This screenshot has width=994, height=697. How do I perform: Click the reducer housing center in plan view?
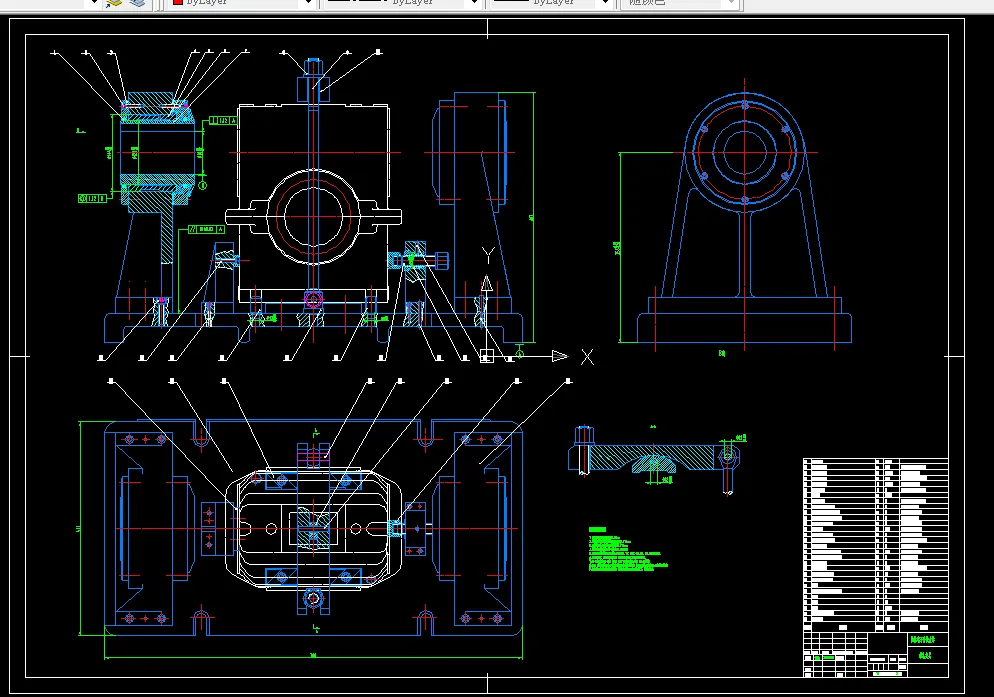tap(313, 528)
